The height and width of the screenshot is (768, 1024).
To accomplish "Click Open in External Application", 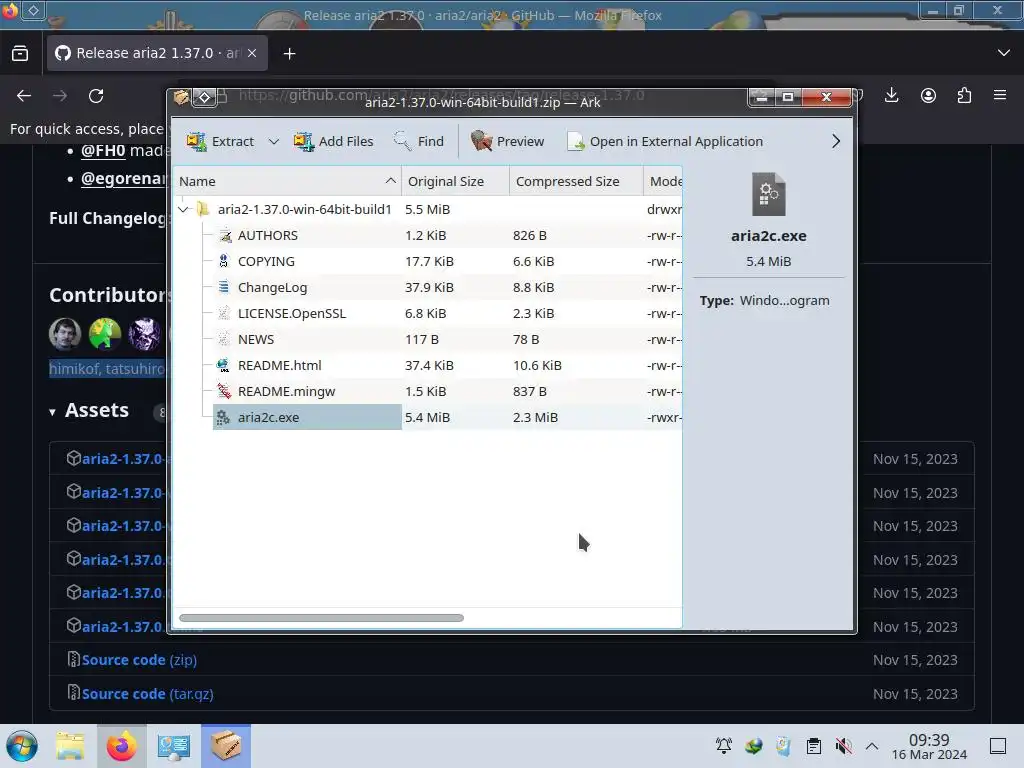I will tap(665, 141).
